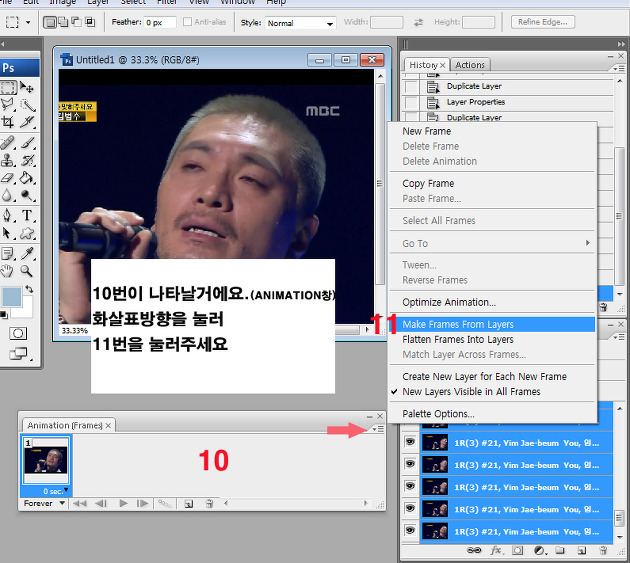Create a new layer in Layers panel
This screenshot has height=563, width=630.
click(581, 550)
